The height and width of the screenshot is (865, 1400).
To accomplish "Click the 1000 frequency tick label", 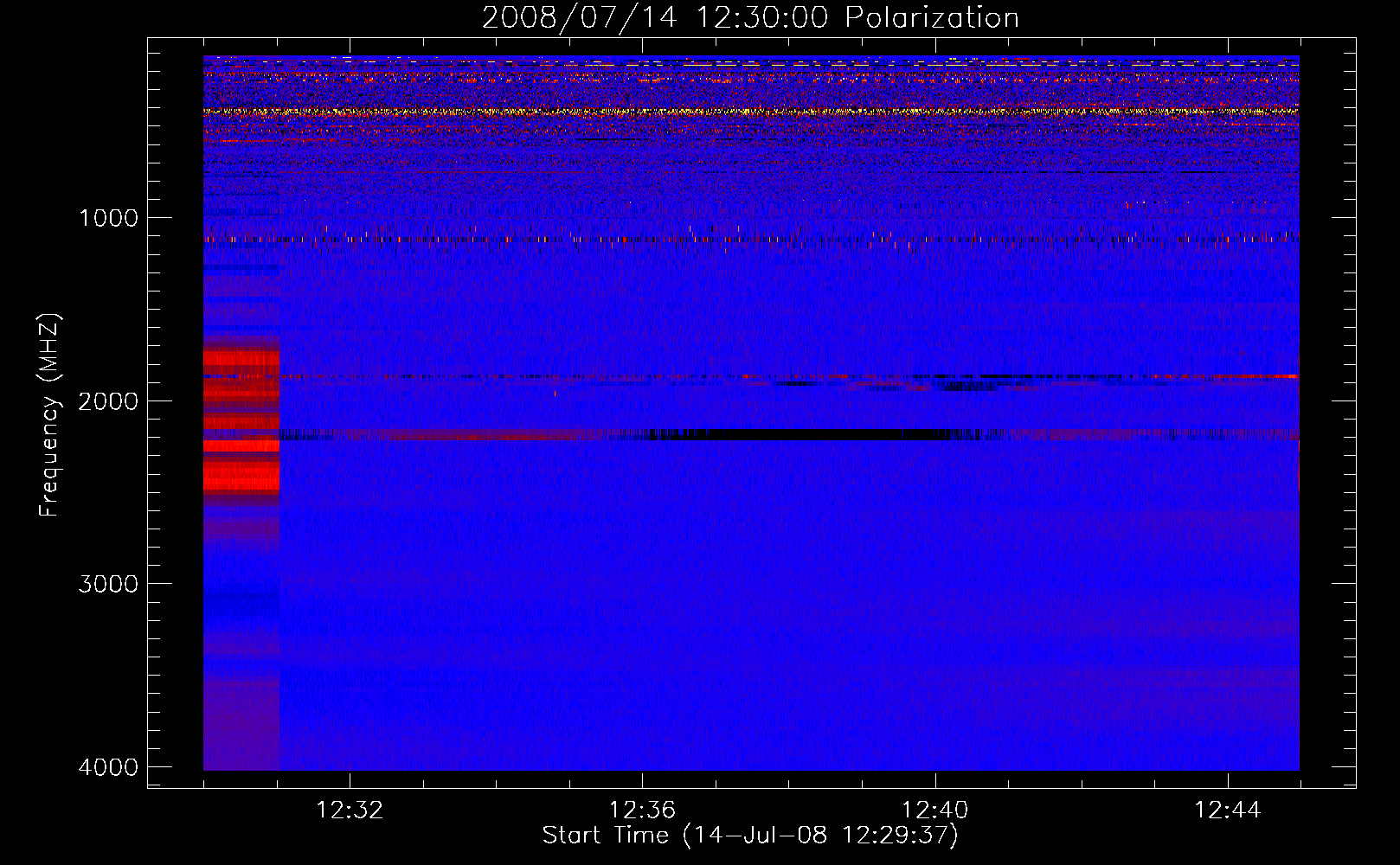I will coord(108,217).
